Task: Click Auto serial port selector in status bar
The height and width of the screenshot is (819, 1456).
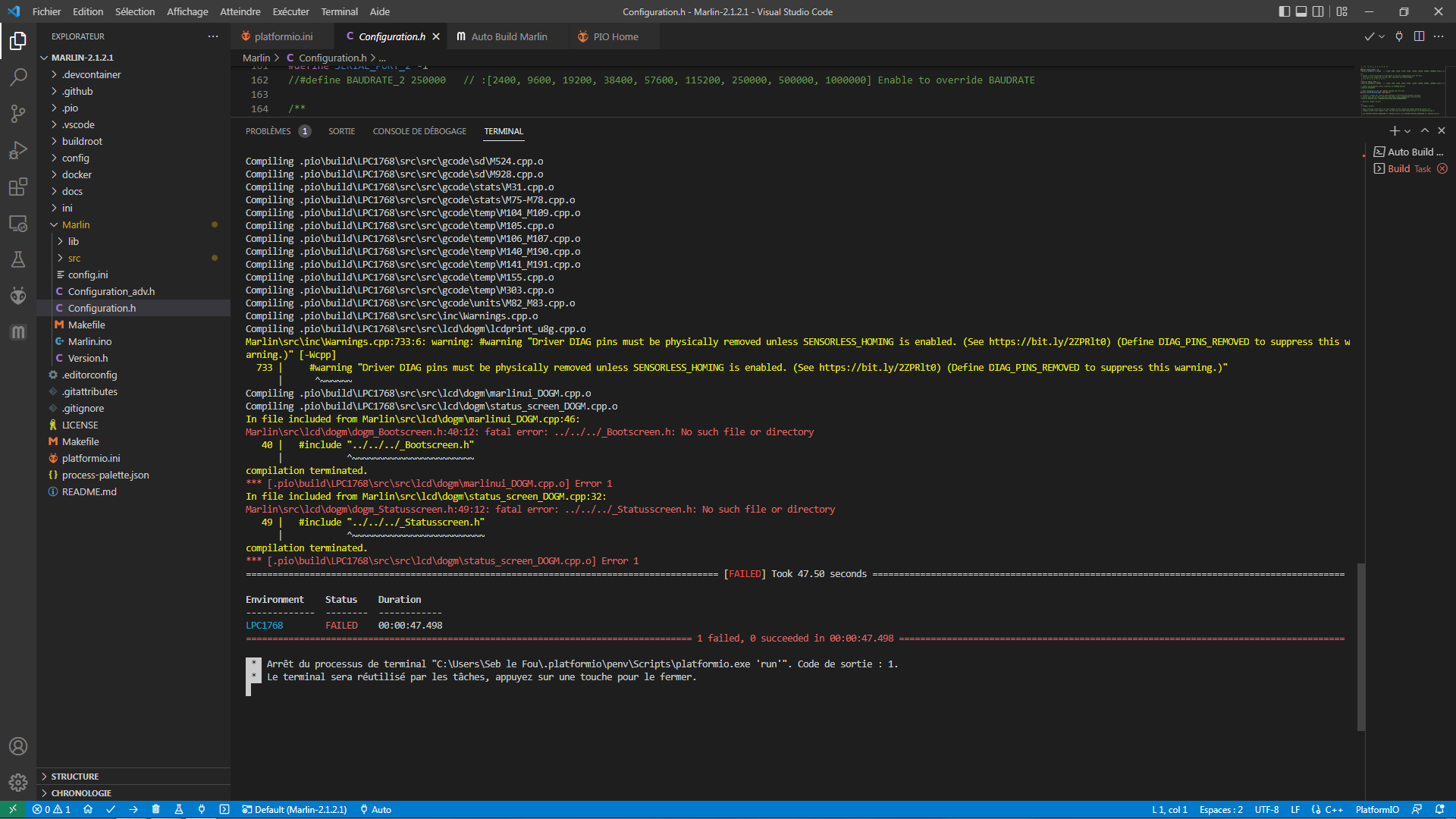Action: tap(376, 809)
